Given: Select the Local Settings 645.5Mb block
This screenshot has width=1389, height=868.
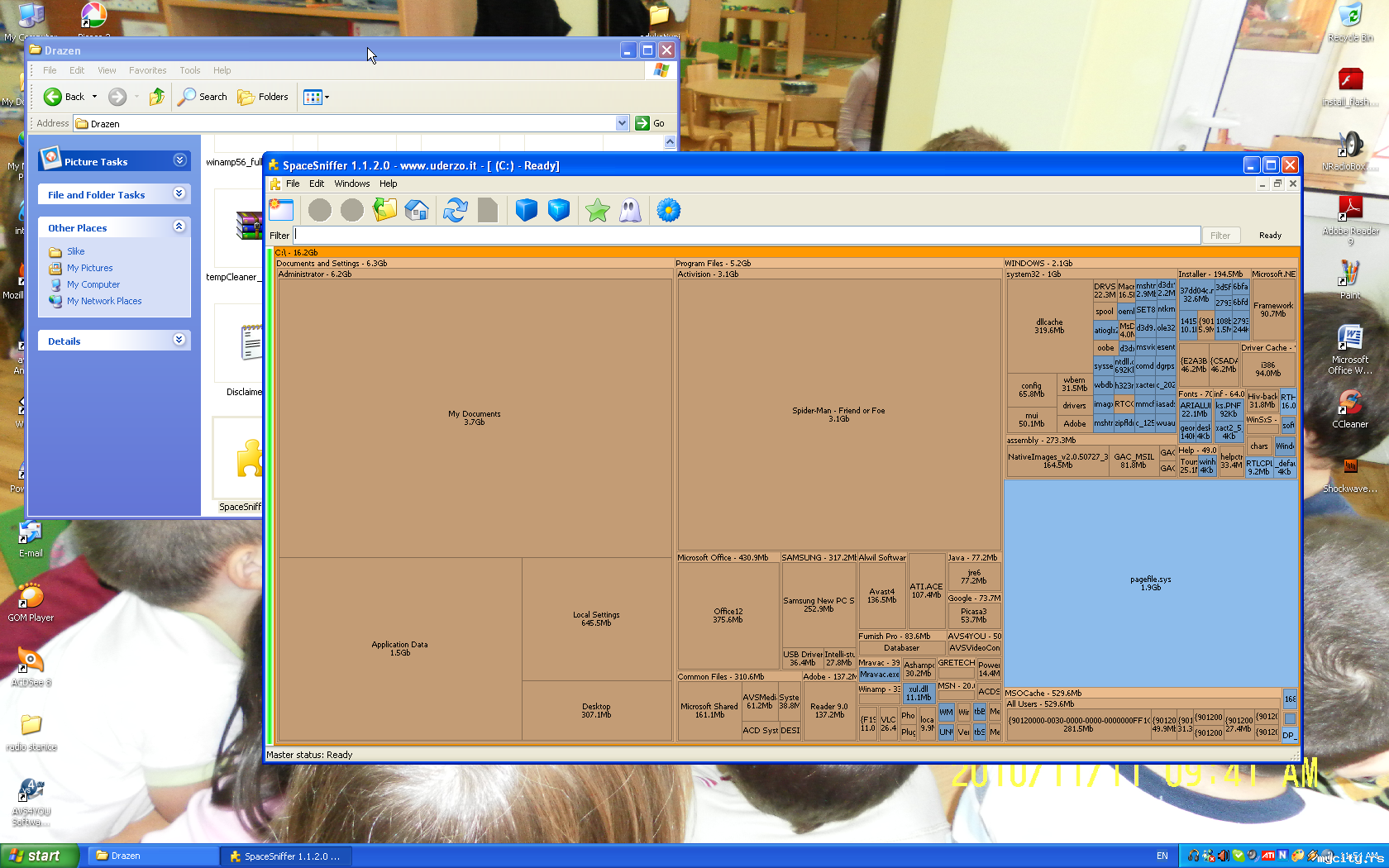Looking at the screenshot, I should pos(596,618).
